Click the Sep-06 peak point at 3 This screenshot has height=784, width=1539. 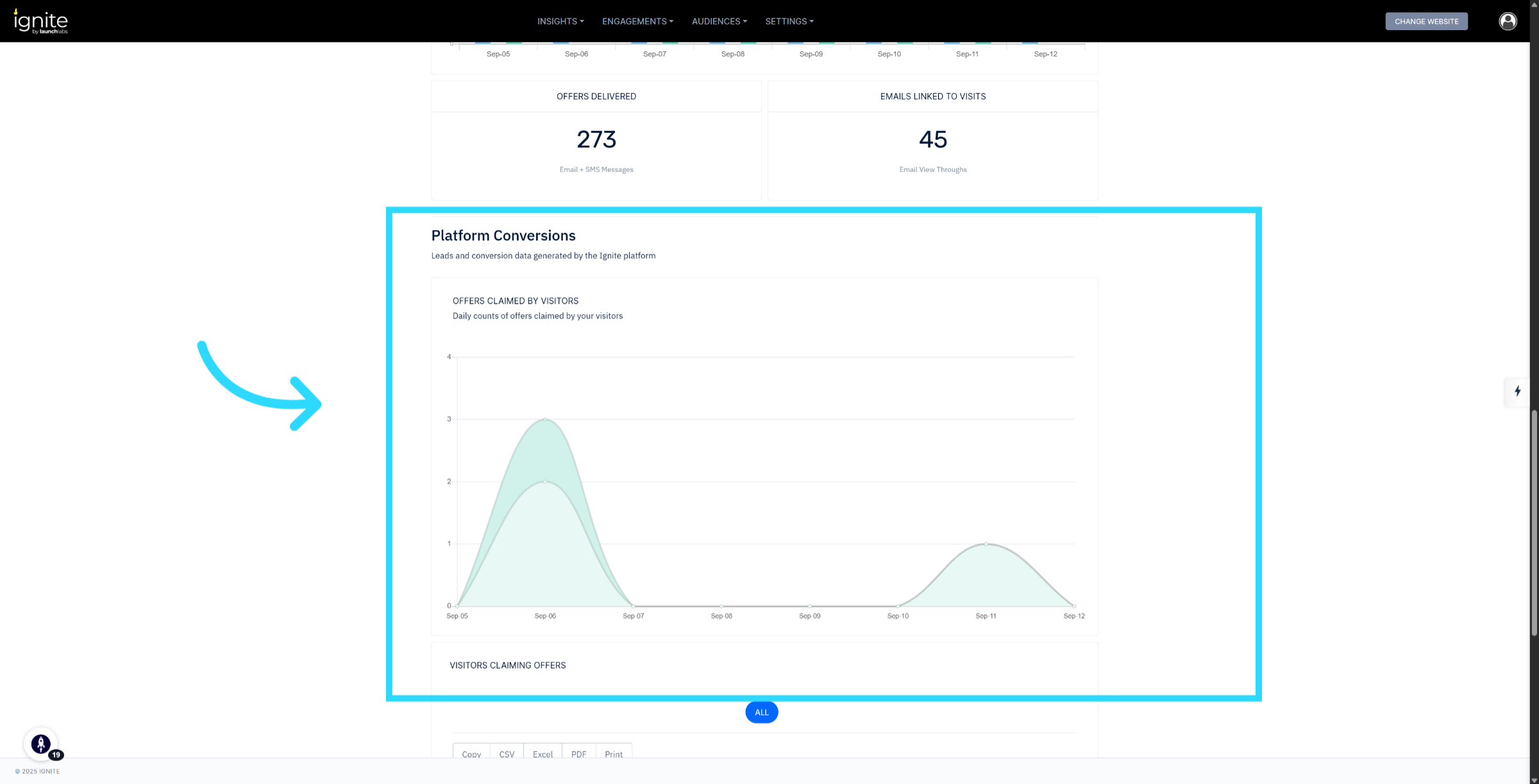pos(545,419)
